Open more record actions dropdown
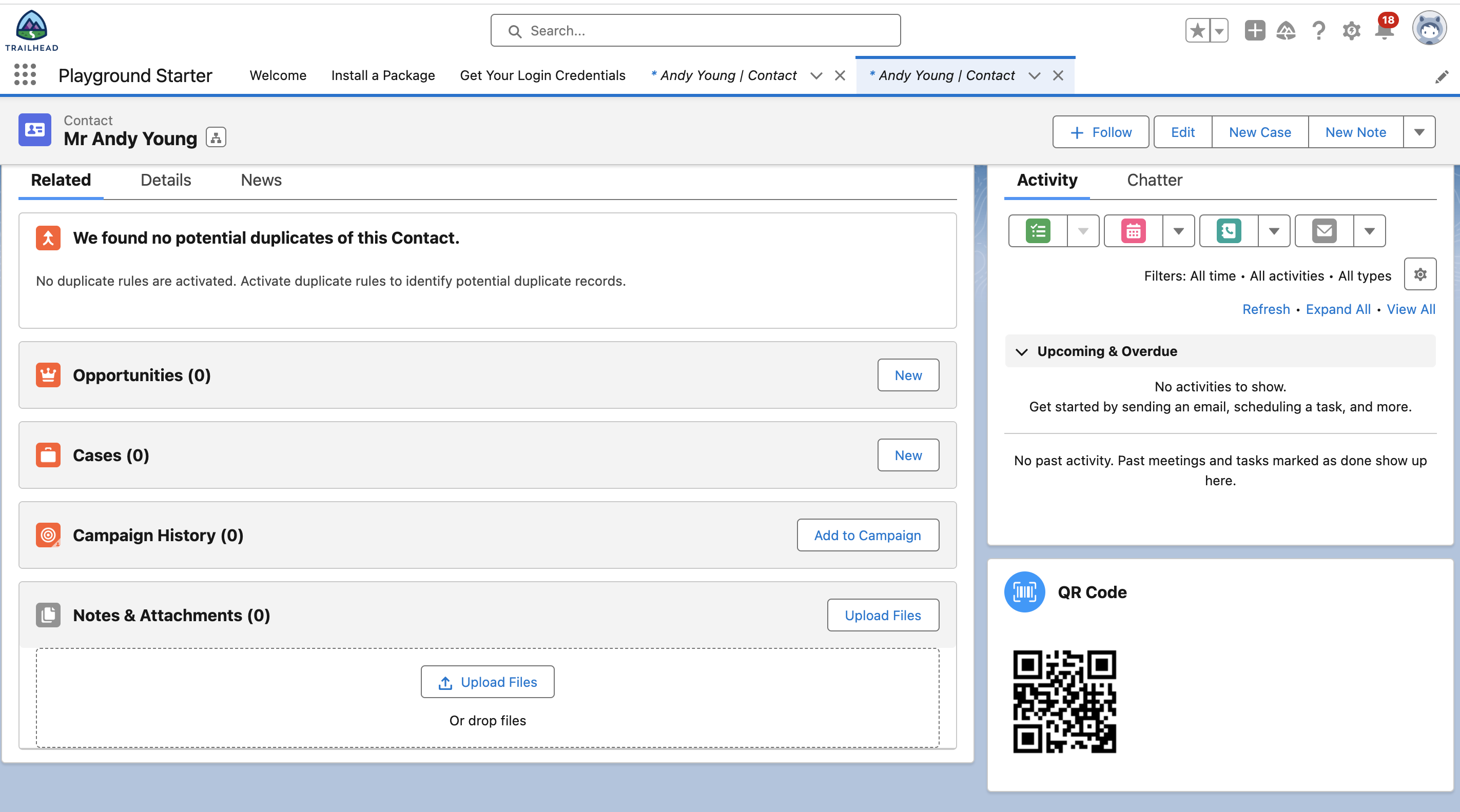This screenshot has width=1460, height=812. 1419,132
